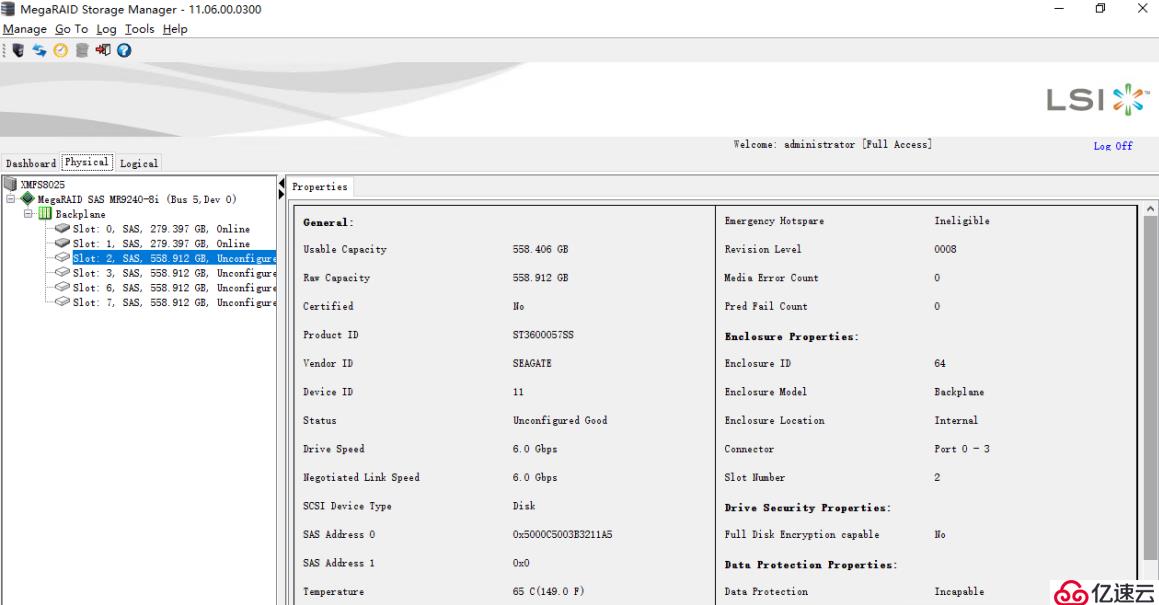1159x605 pixels.
Task: Select MegaRAID SAS MR9240-8i controller node
Action: [137, 199]
